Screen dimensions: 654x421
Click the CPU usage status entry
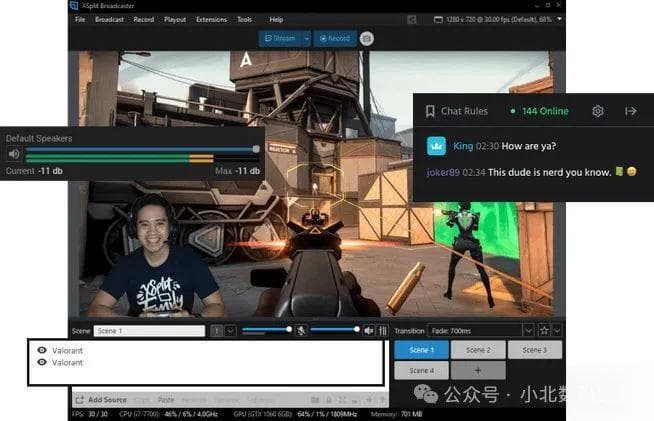tap(169, 414)
